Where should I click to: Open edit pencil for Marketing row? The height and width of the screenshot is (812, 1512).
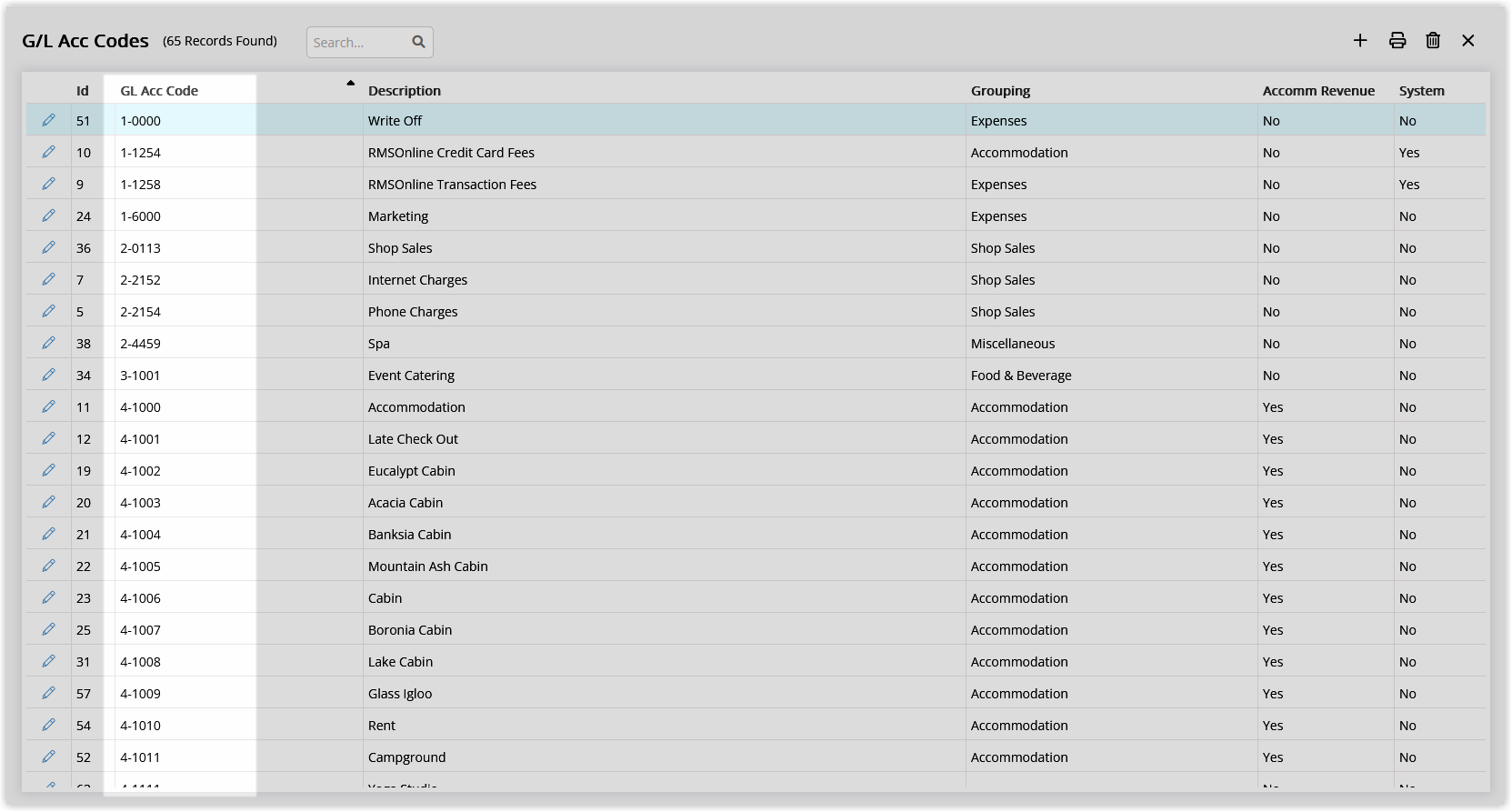(x=49, y=216)
